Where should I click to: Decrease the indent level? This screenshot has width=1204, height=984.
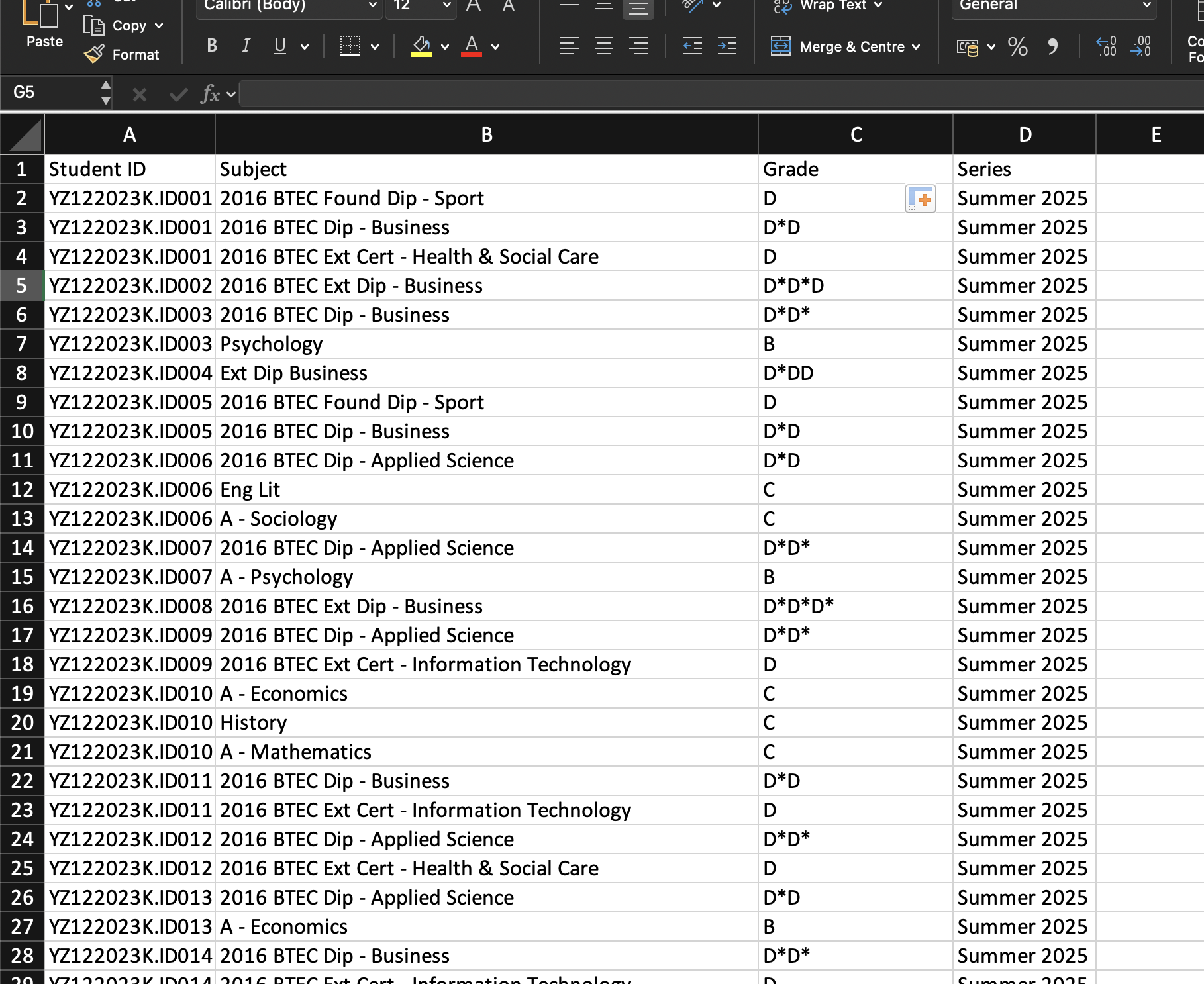(x=693, y=46)
